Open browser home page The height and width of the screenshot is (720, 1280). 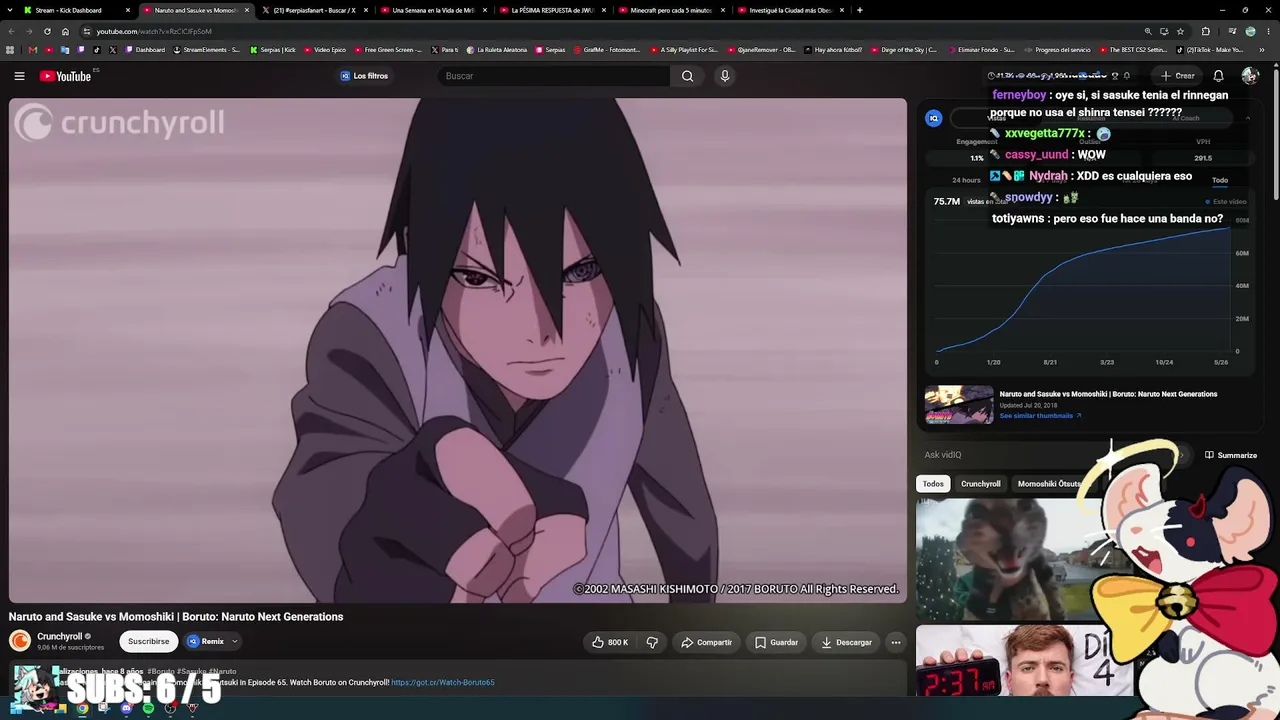coord(66,31)
